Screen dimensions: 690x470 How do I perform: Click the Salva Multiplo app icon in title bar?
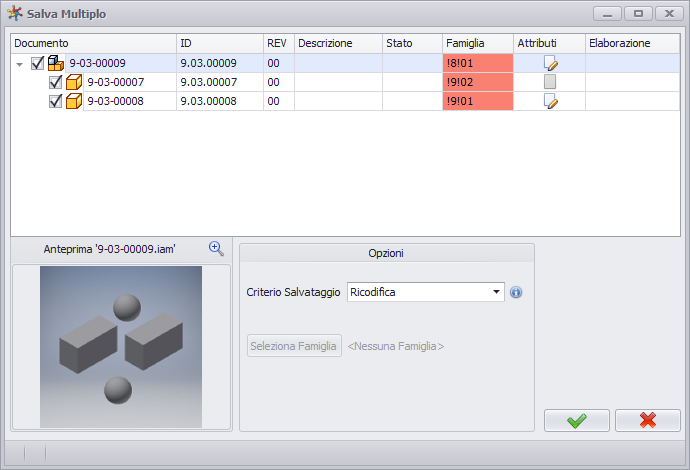[x=15, y=14]
